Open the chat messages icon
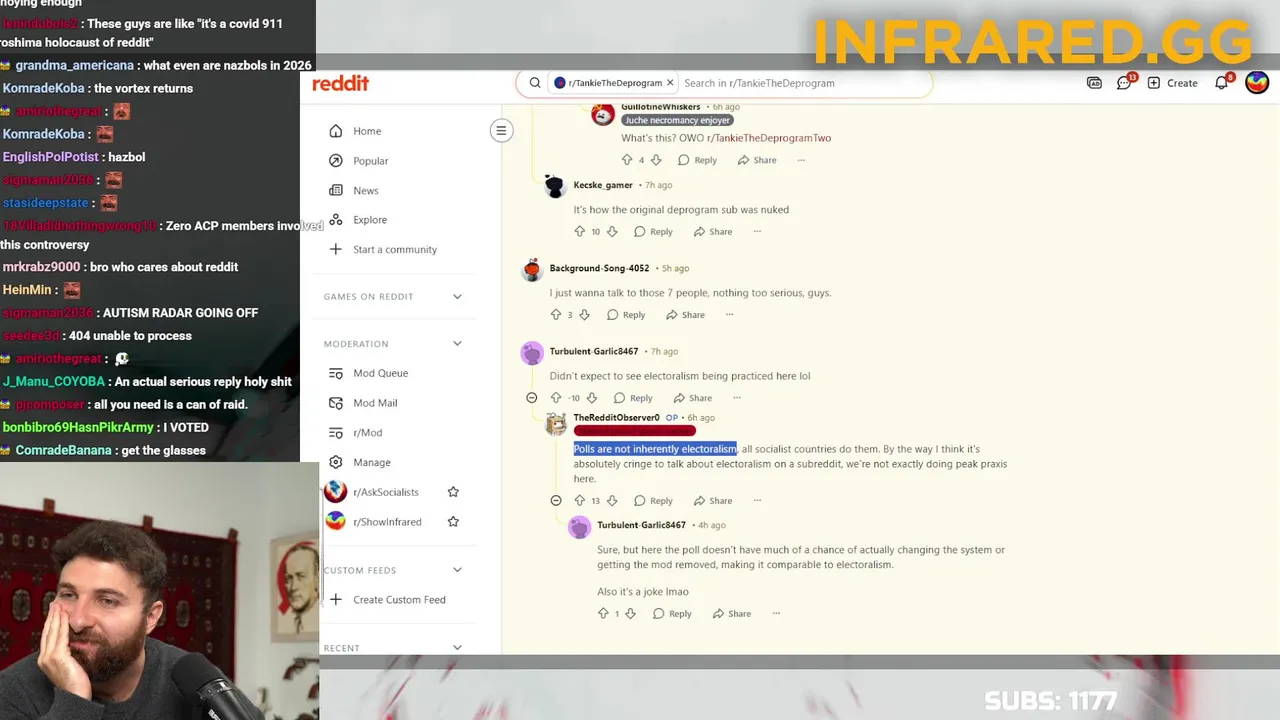 coord(1124,83)
